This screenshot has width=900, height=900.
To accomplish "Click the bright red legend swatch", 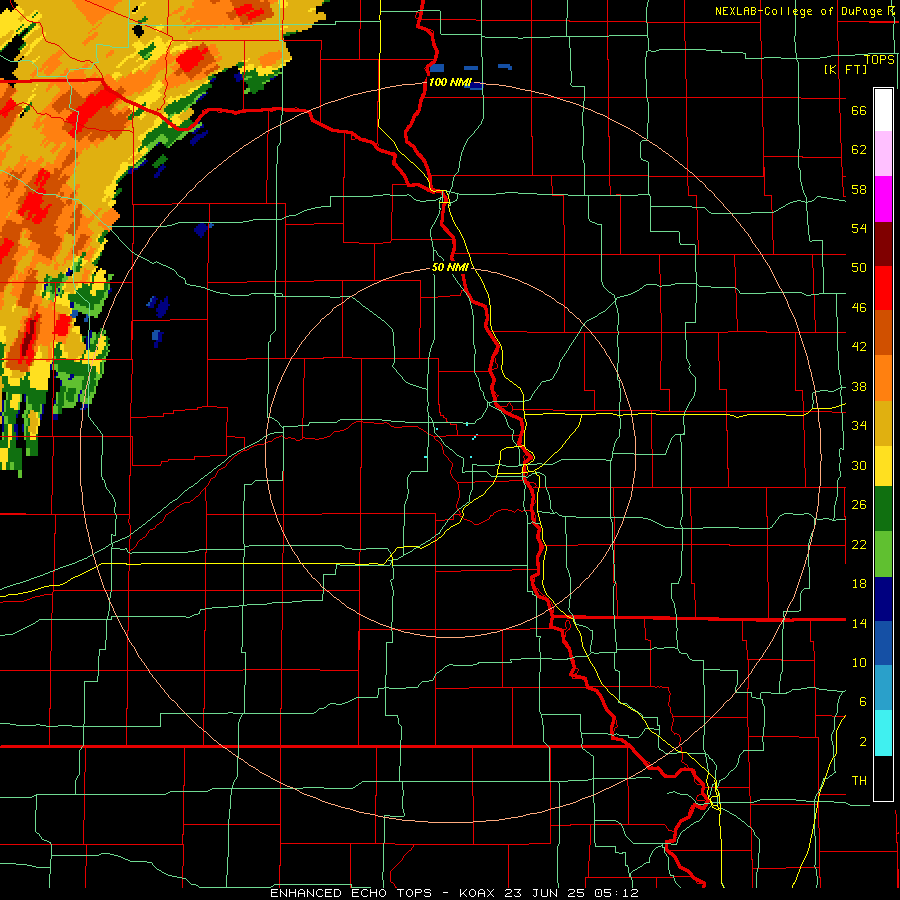I will [x=883, y=288].
